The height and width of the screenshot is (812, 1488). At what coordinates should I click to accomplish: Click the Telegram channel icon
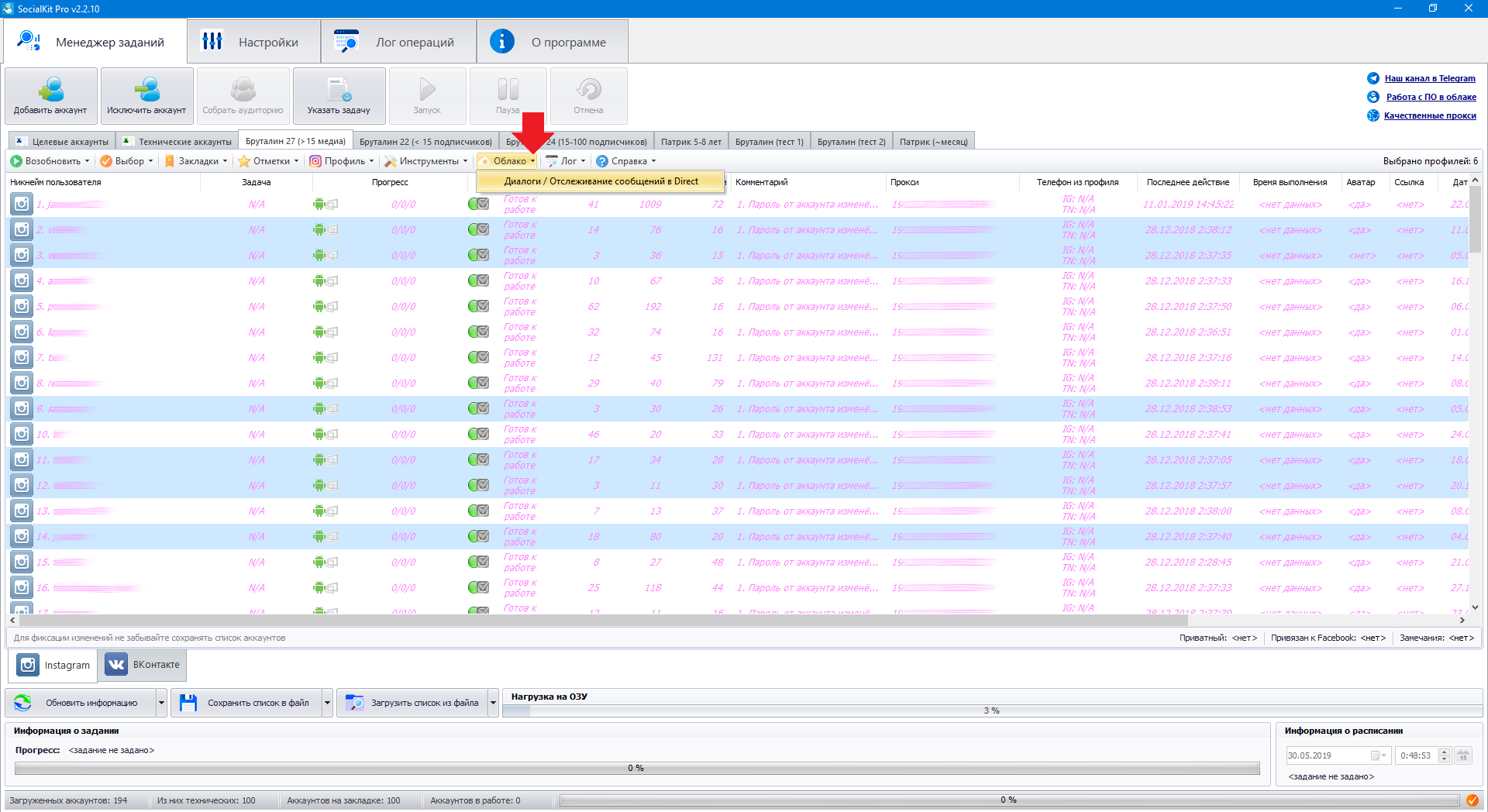pos(1373,78)
